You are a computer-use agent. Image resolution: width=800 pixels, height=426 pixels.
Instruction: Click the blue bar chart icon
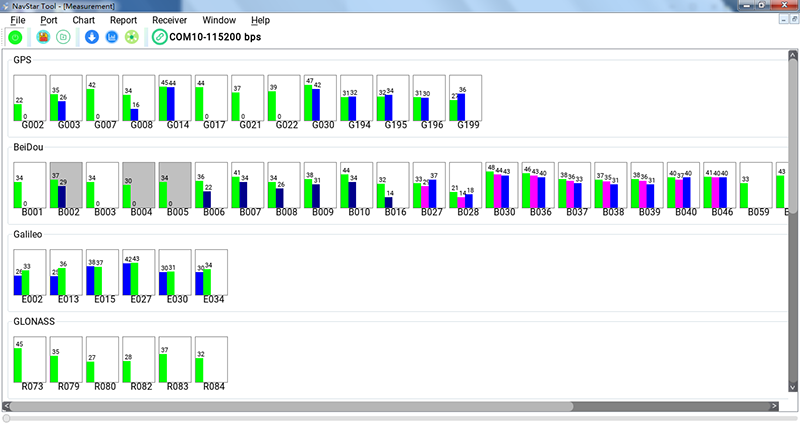(x=111, y=37)
